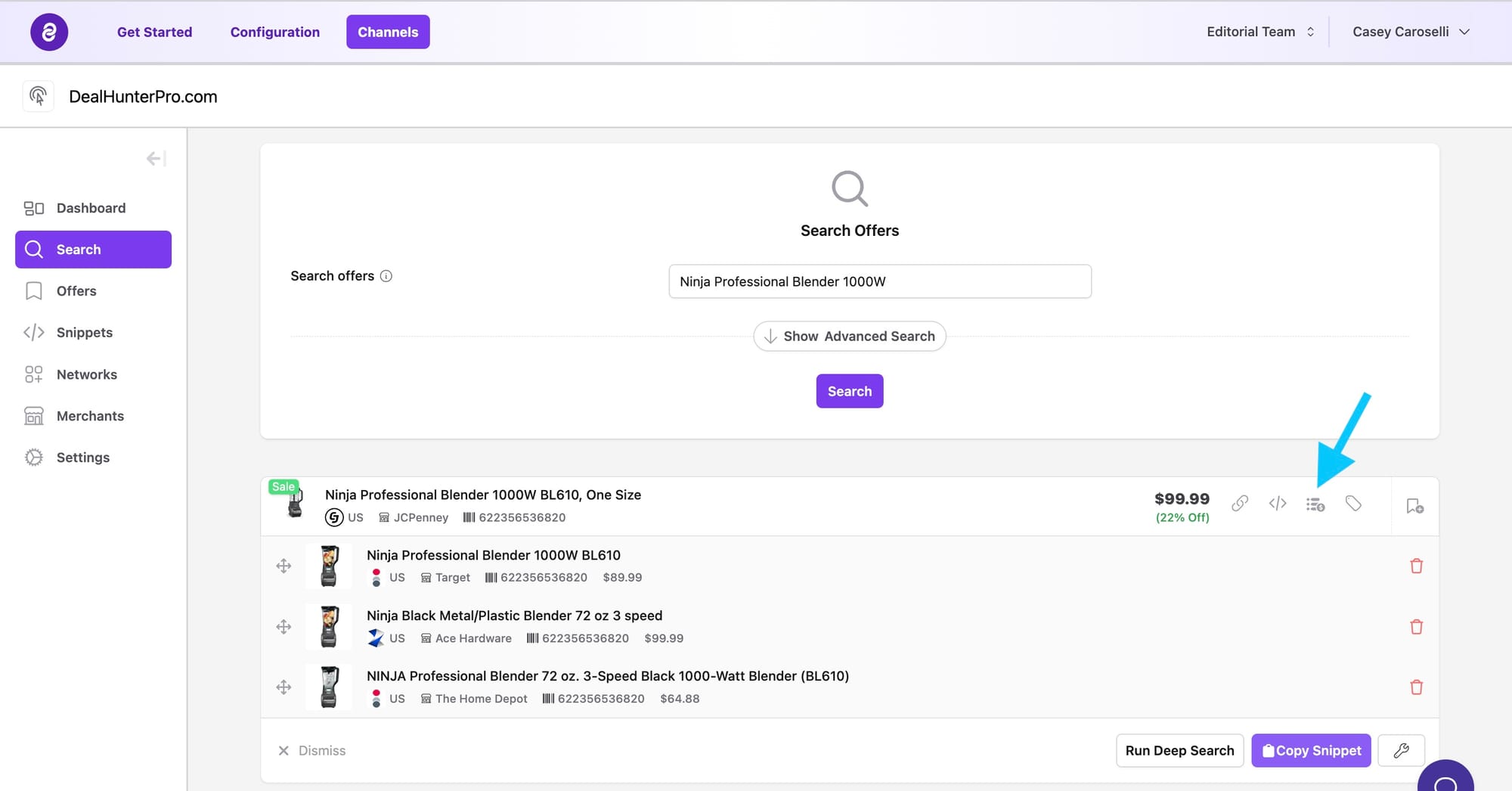Screen dimensions: 1512x791
Task: Open Merchants in the sidebar
Action: click(93, 416)
